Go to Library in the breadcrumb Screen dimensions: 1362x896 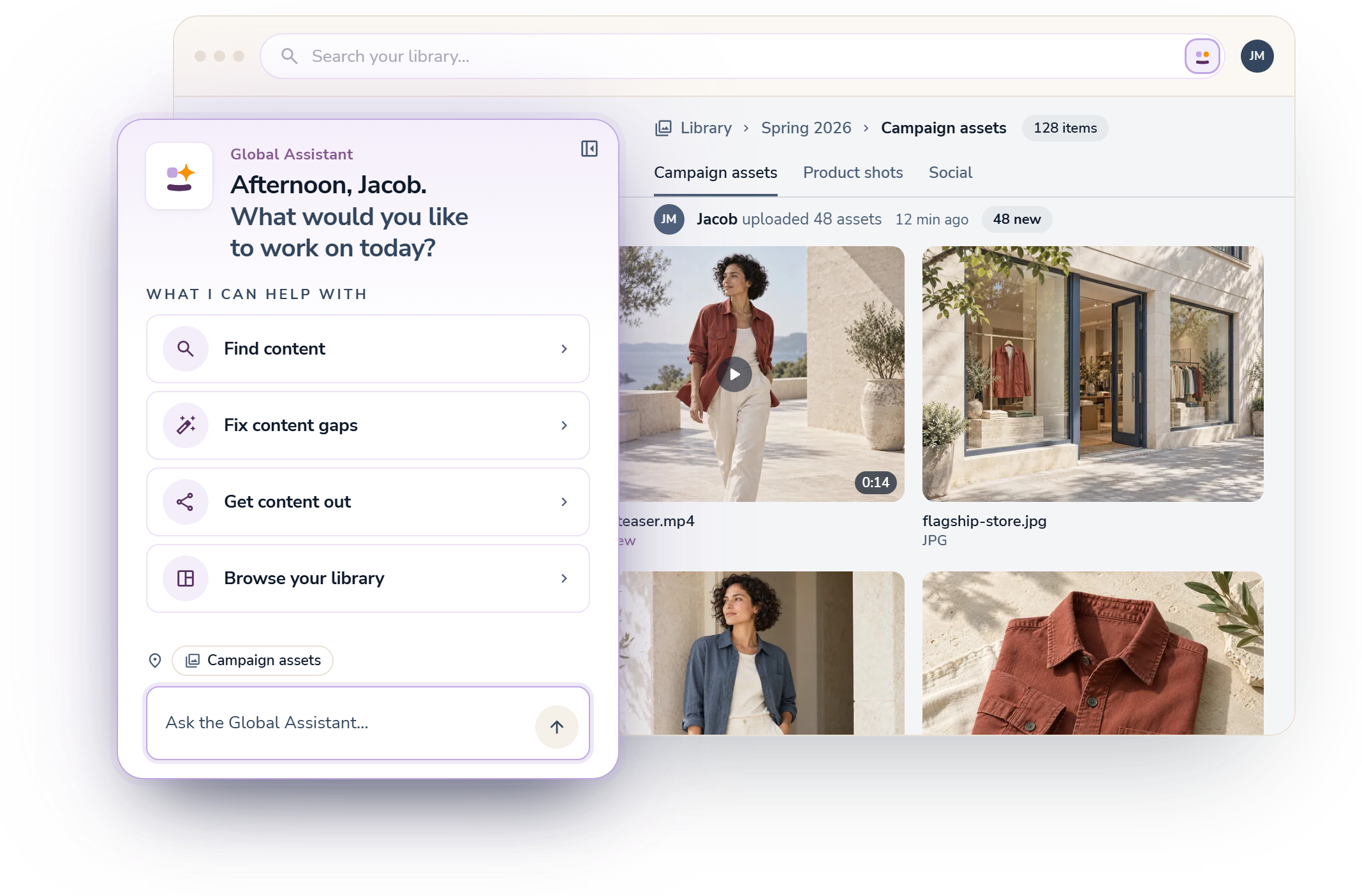pos(706,128)
